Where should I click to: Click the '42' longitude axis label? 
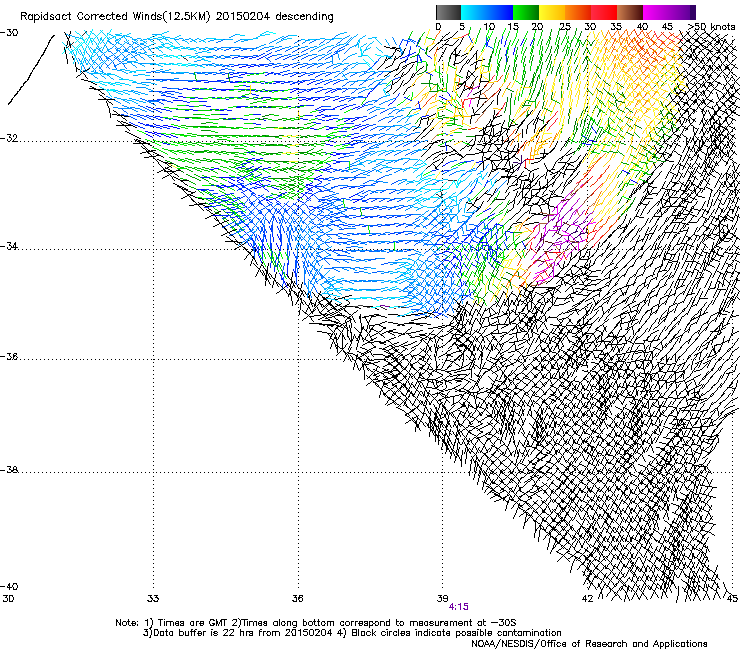click(x=587, y=599)
